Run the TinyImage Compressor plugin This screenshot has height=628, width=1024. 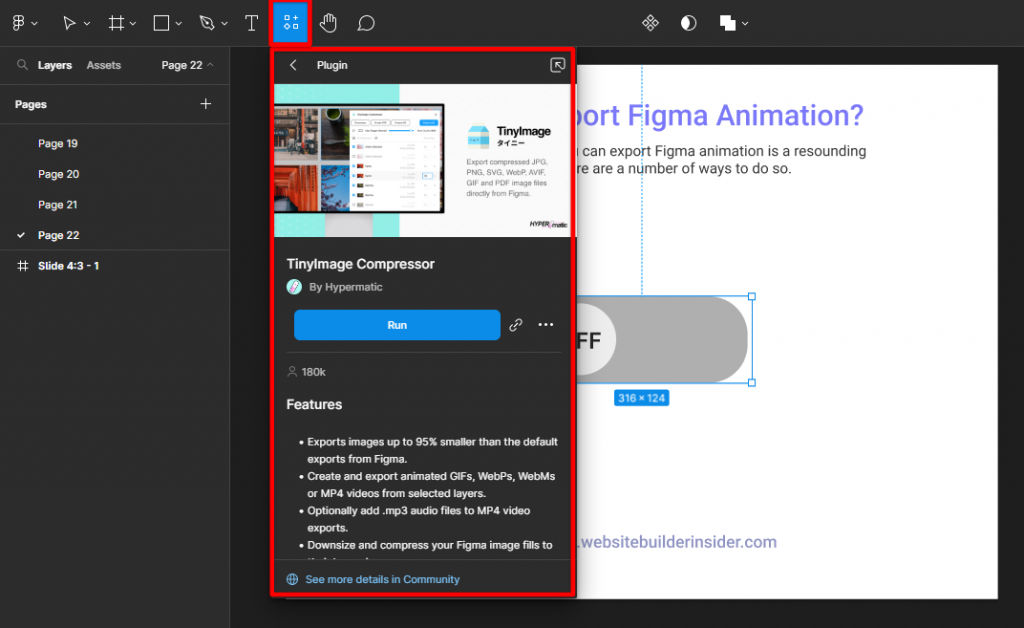(x=396, y=325)
